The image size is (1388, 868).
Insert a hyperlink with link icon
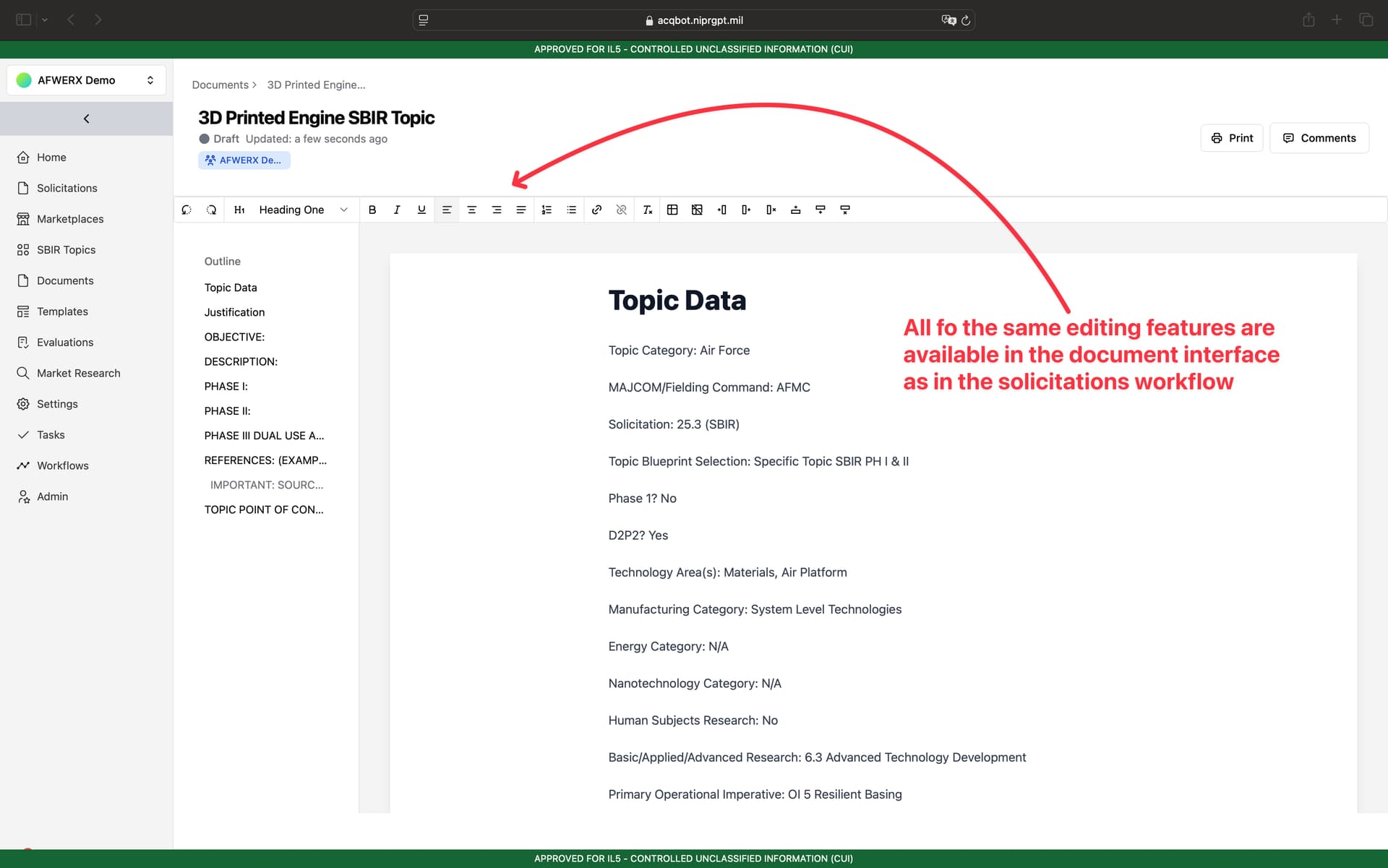point(596,210)
